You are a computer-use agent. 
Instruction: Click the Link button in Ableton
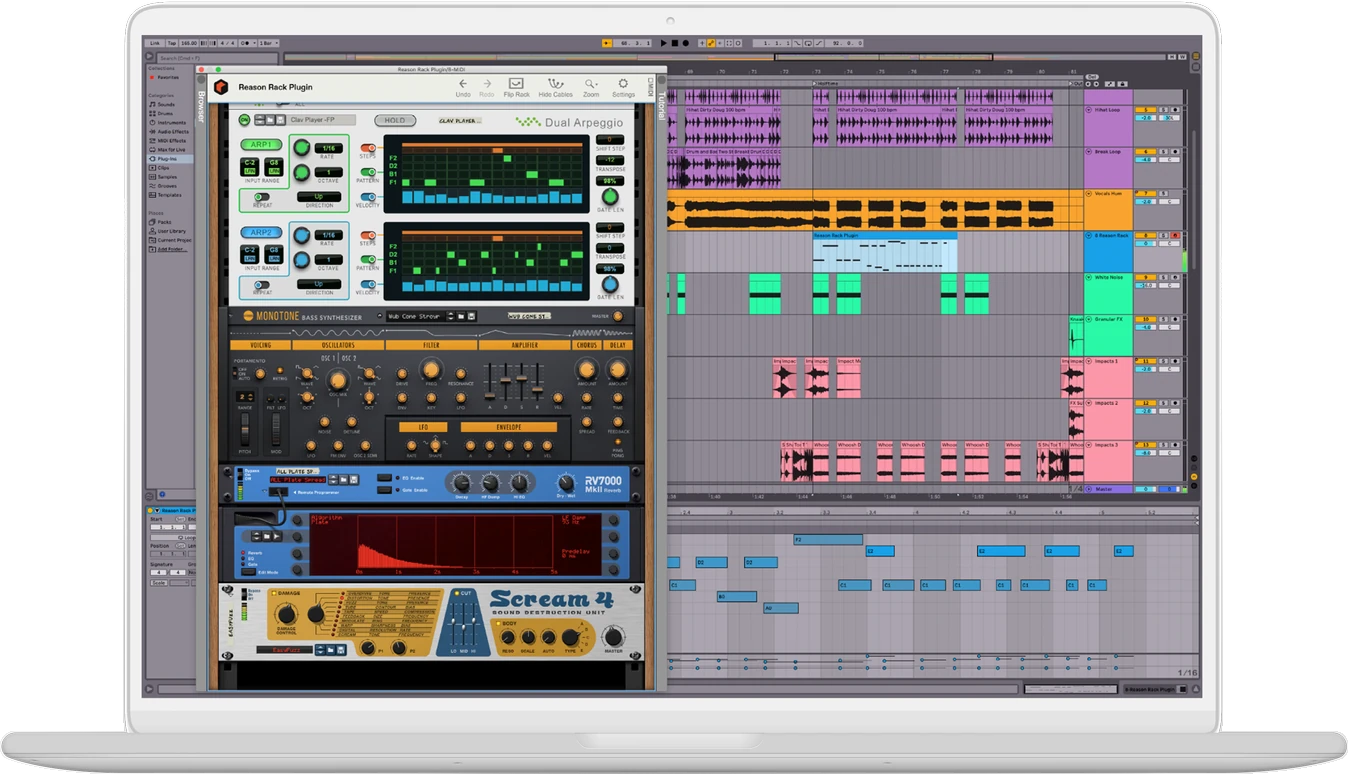pyautogui.click(x=154, y=43)
